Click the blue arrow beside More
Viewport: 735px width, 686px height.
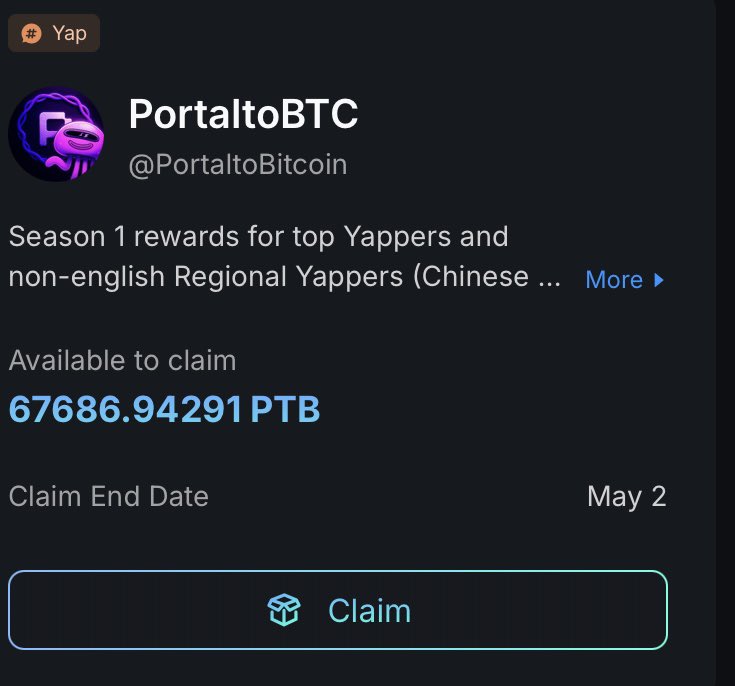coord(659,280)
